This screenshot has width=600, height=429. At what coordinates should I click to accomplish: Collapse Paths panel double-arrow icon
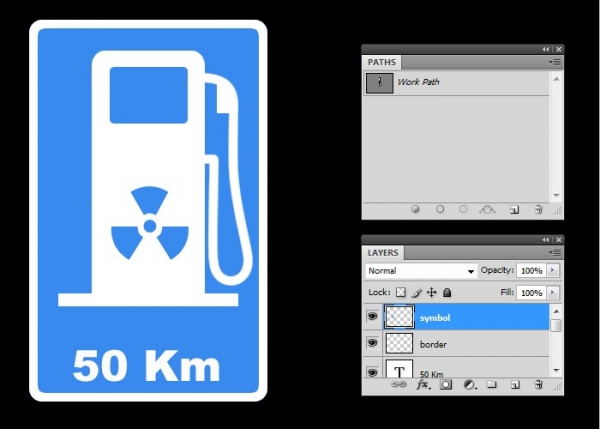(546, 49)
